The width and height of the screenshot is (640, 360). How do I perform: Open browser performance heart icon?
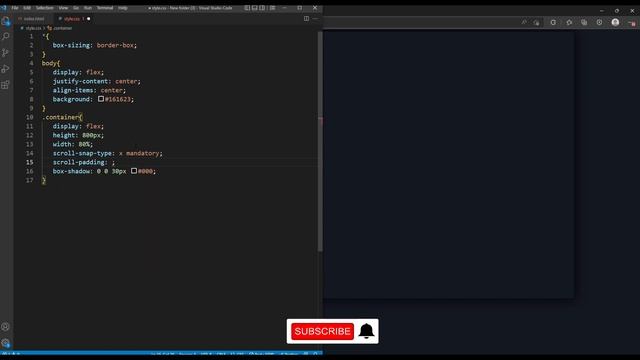(599, 22)
